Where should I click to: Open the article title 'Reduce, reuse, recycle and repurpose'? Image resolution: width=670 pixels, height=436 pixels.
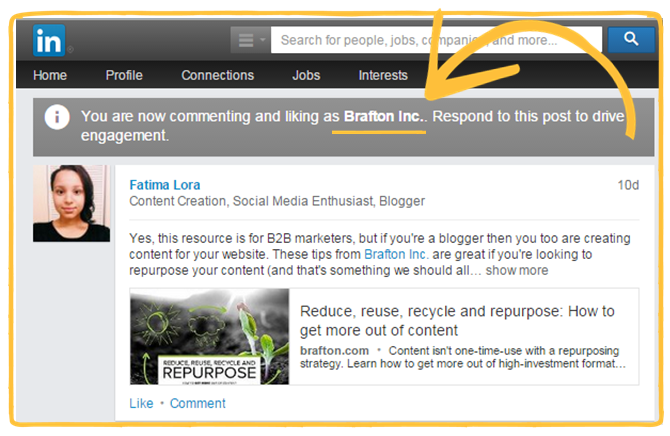pos(457,321)
